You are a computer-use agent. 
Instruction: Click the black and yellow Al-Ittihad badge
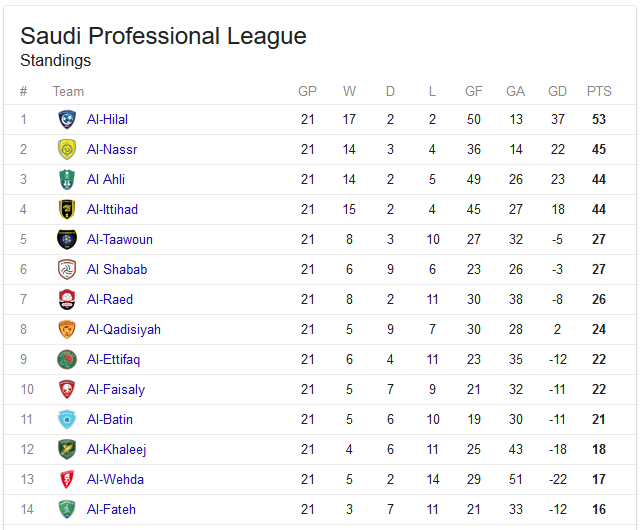click(x=67, y=209)
